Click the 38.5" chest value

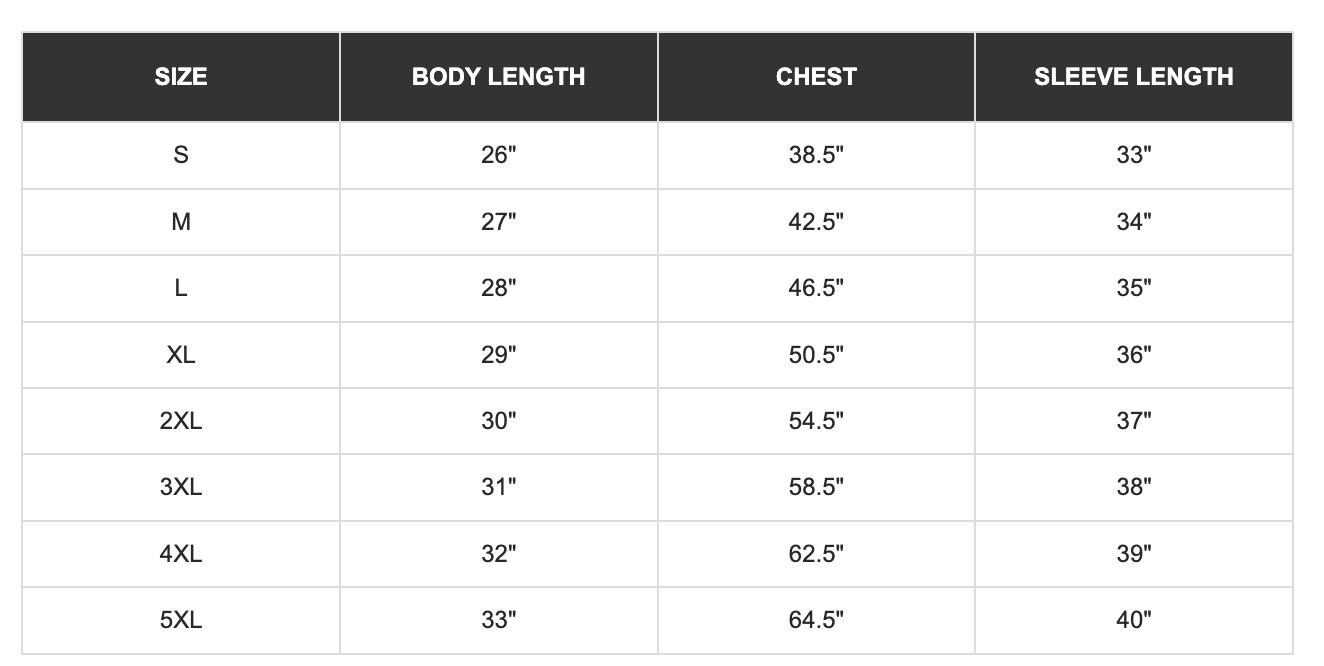point(816,155)
